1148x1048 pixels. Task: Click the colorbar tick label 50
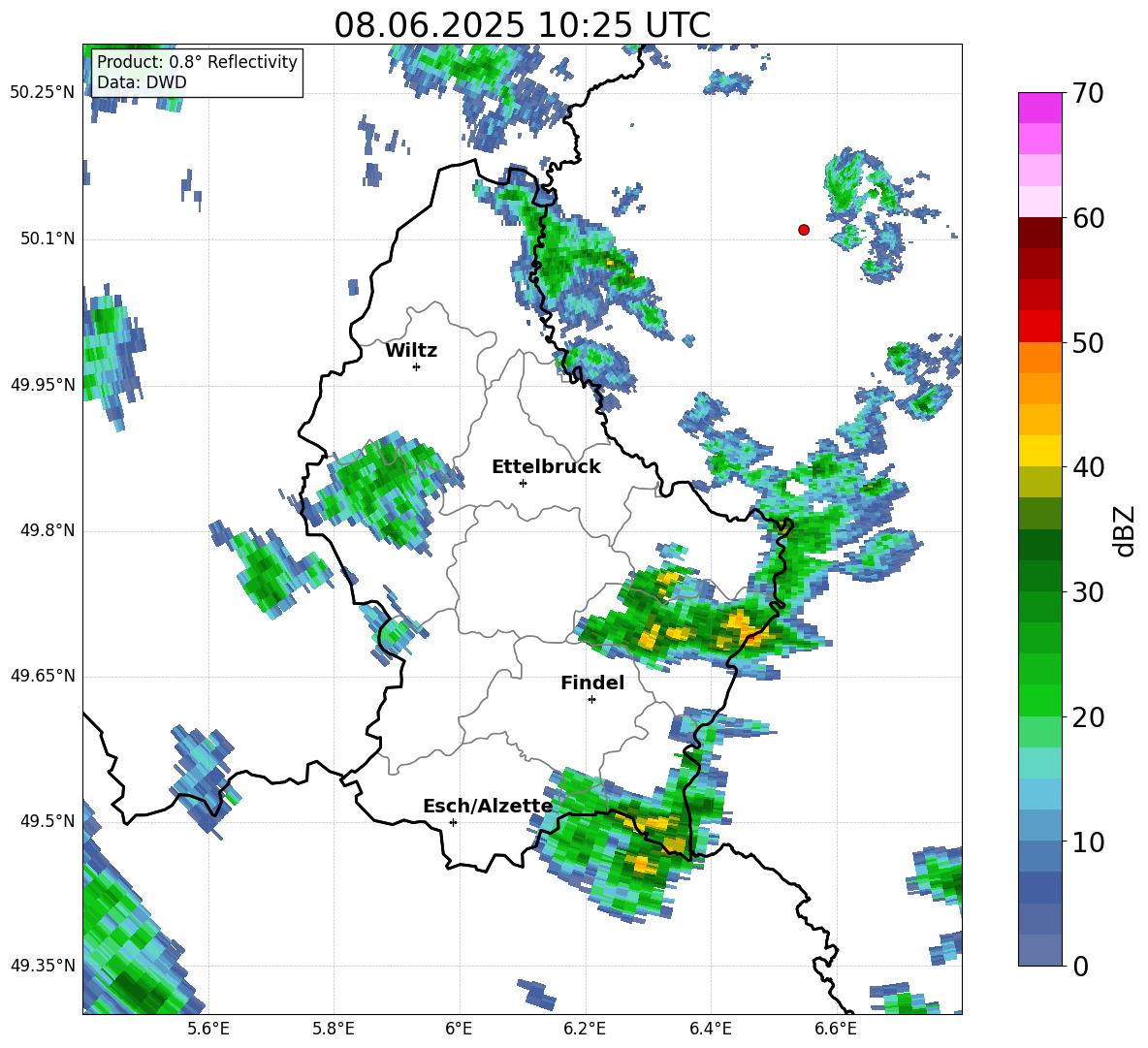tap(1089, 342)
